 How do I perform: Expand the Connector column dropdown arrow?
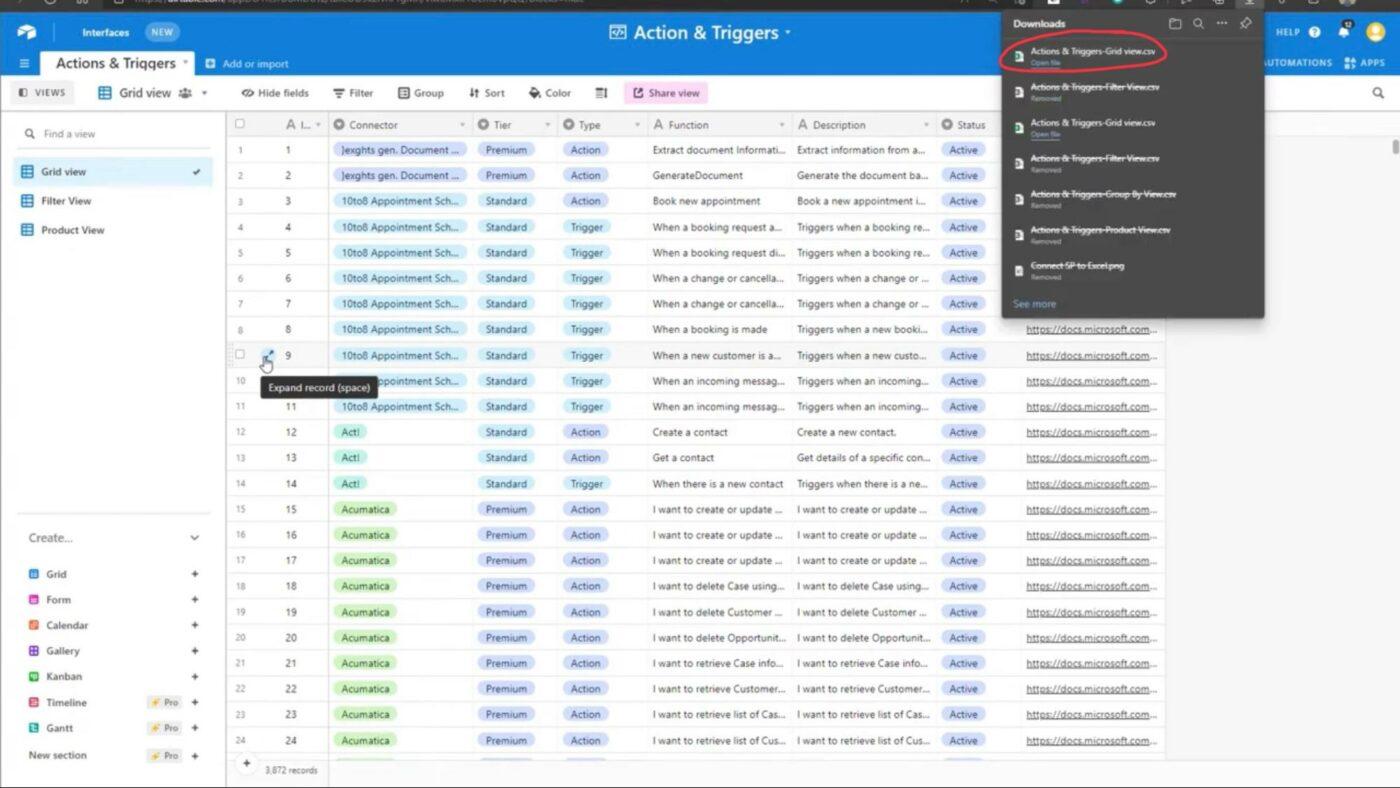pyautogui.click(x=462, y=125)
